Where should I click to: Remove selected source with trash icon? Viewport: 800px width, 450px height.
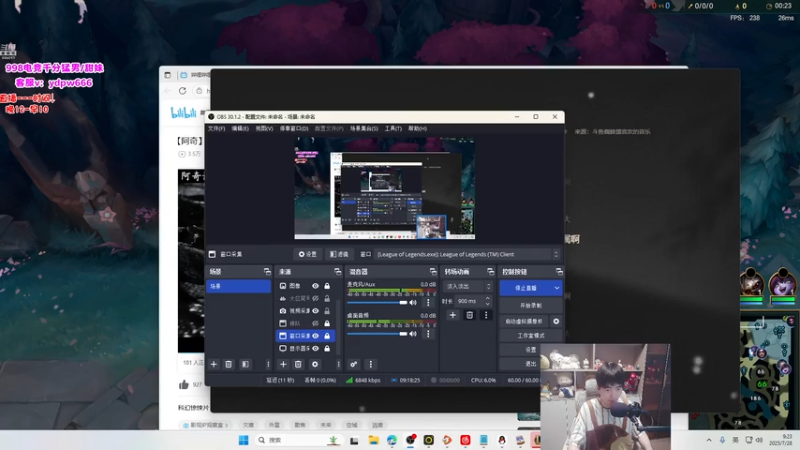(298, 364)
